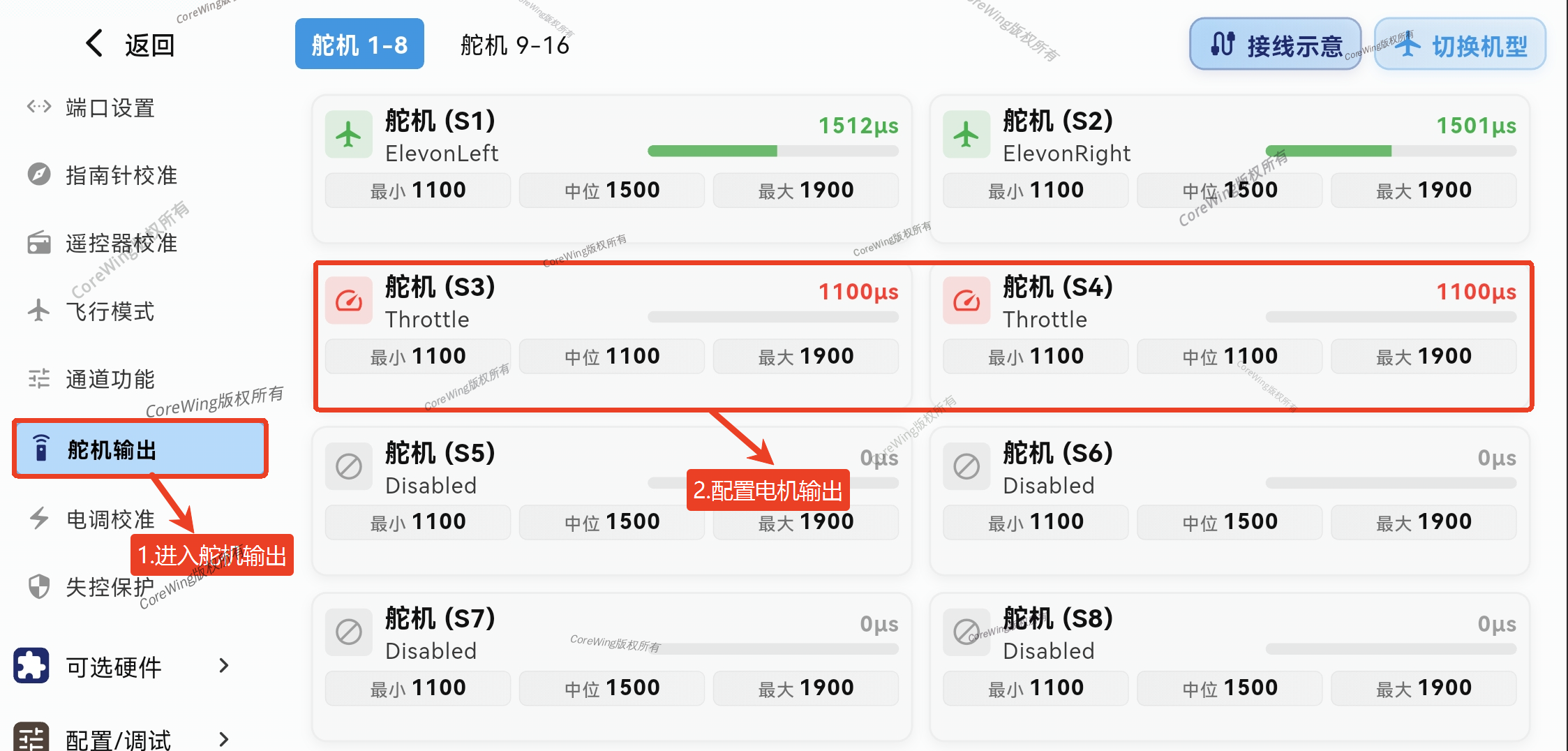The height and width of the screenshot is (751, 1568).
Task: Open the 接线示意 wiring diagram
Action: click(x=1275, y=45)
